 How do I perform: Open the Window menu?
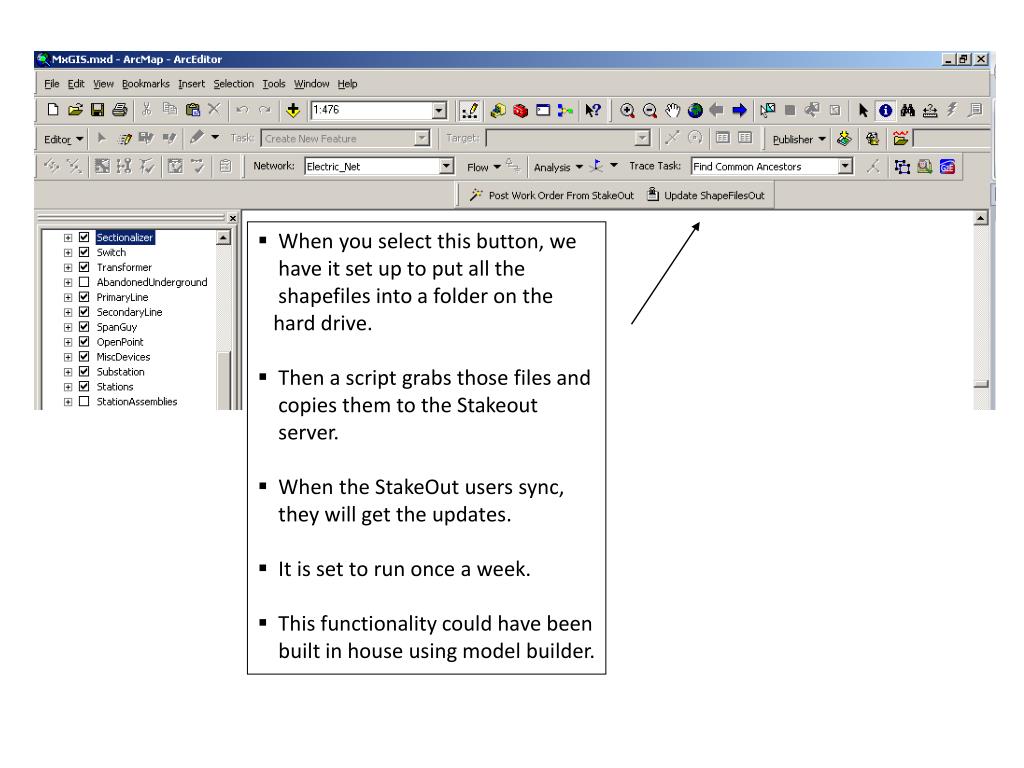point(312,84)
